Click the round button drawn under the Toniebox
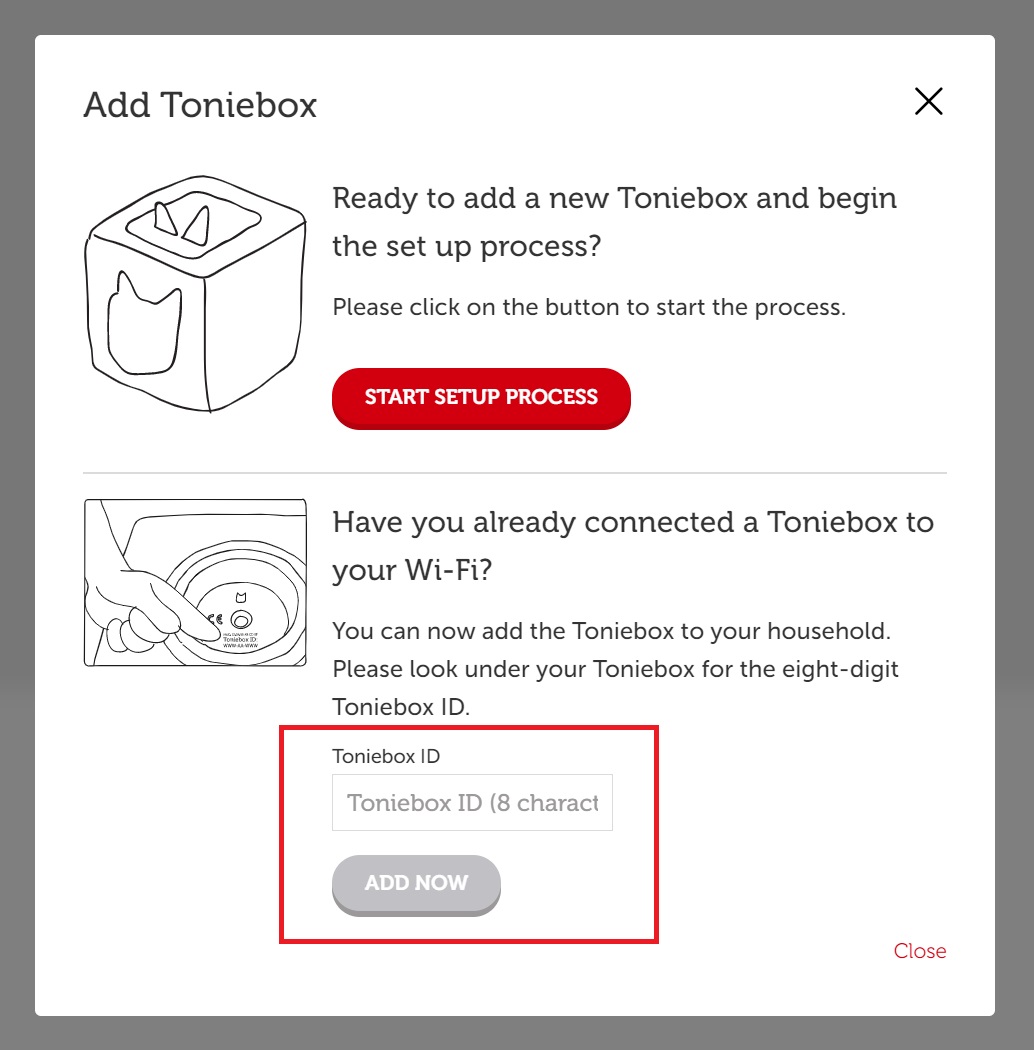The width and height of the screenshot is (1034, 1050). (x=241, y=620)
